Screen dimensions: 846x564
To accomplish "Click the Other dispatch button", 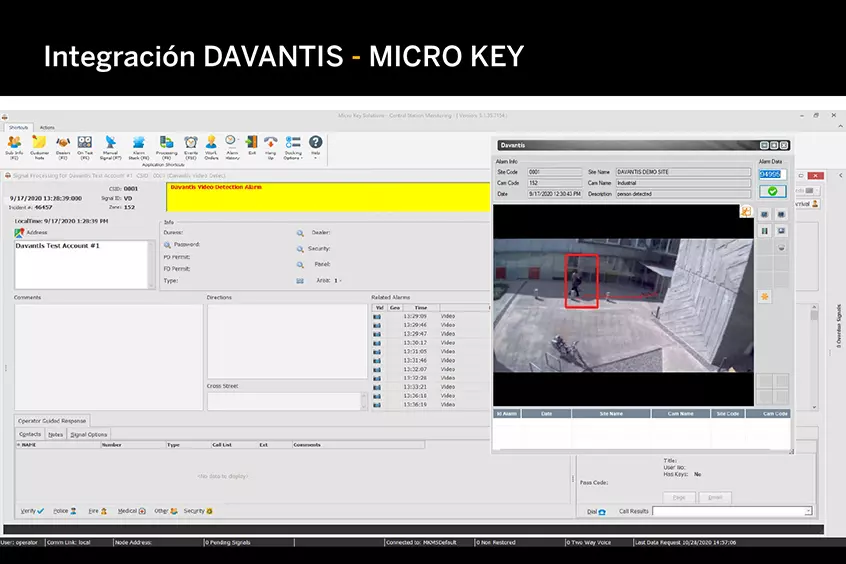I will 166,511.
